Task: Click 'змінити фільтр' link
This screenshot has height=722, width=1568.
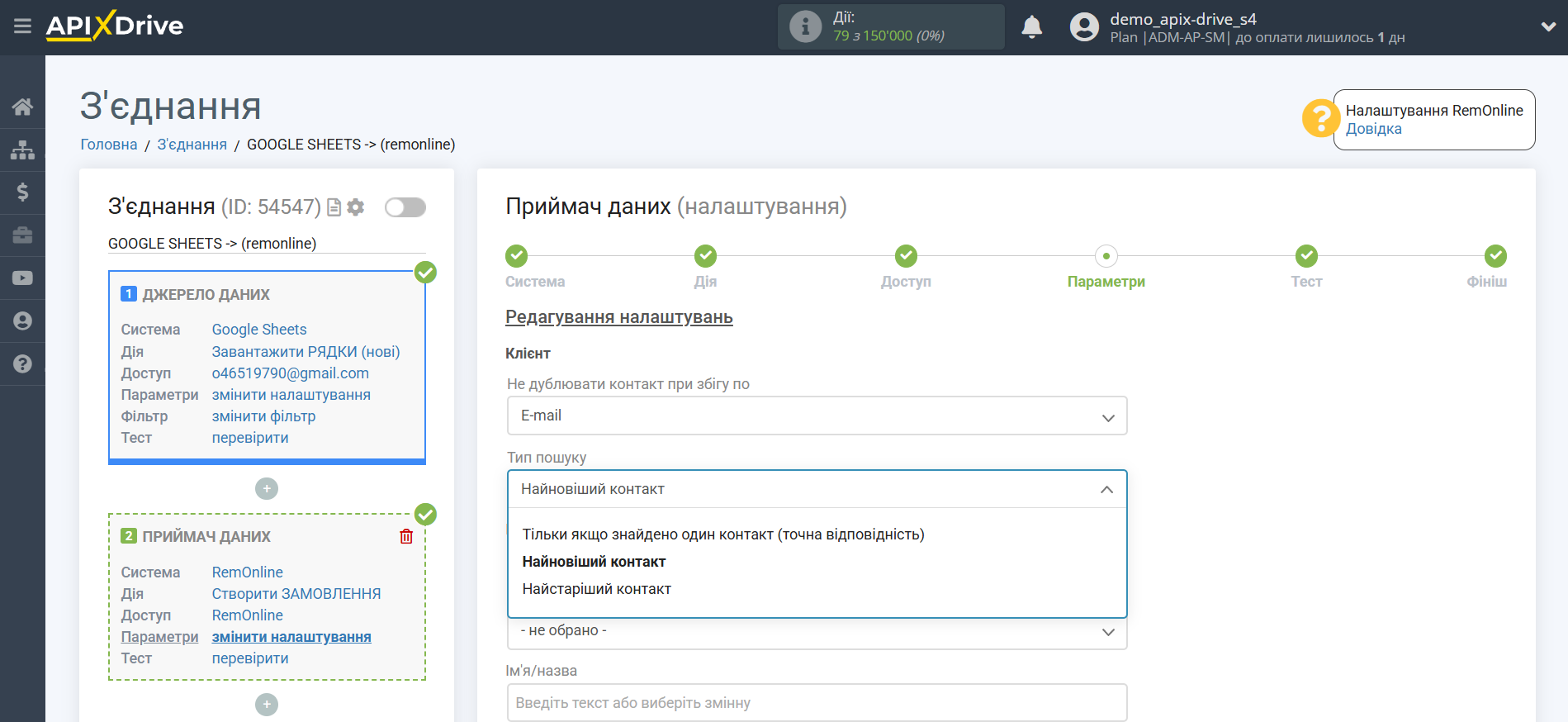Action: [264, 416]
